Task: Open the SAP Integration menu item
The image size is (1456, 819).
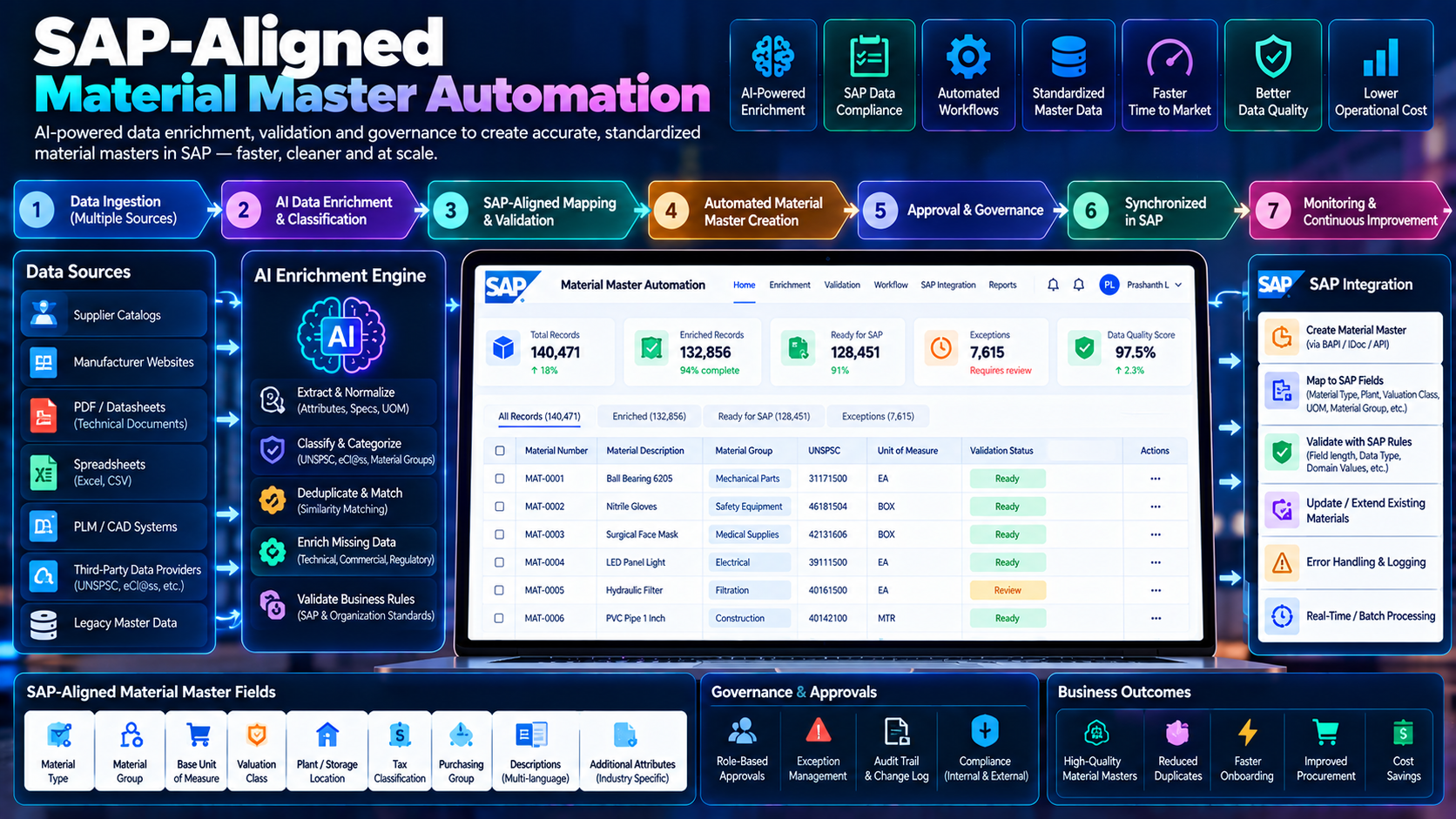Action: point(948,285)
